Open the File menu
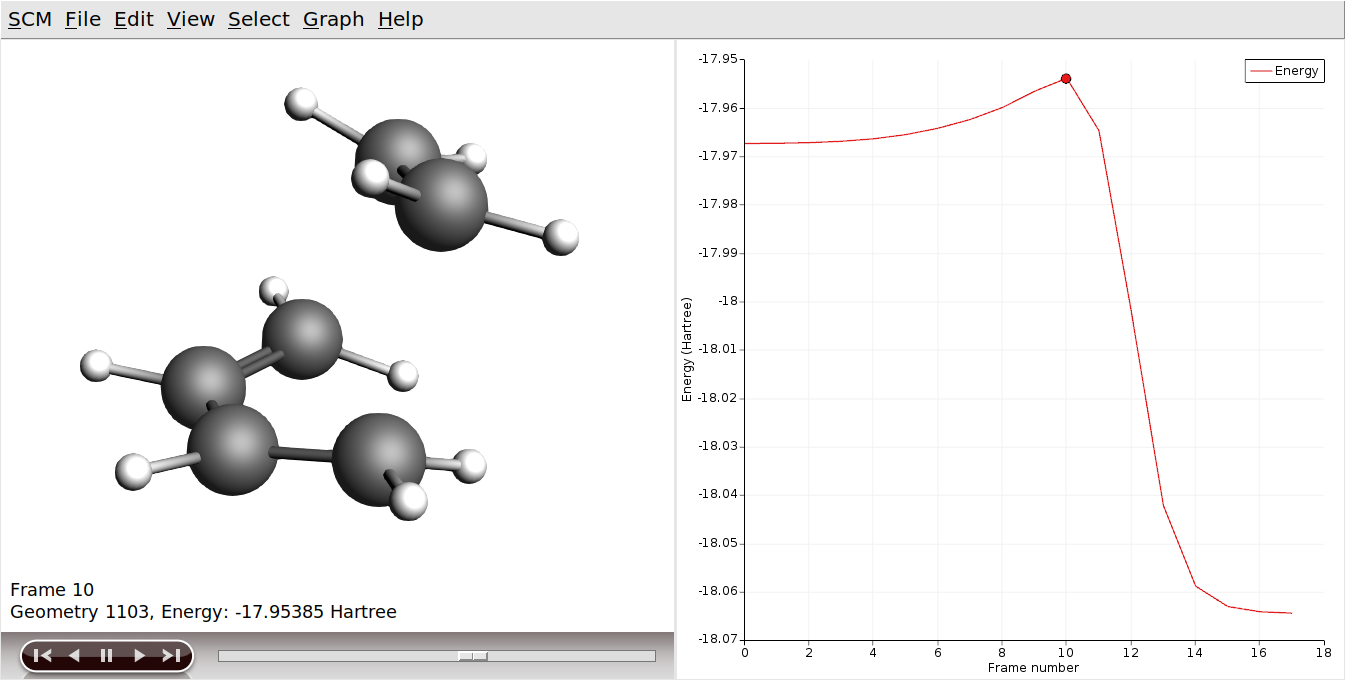The width and height of the screenshot is (1345, 680). pyautogui.click(x=83, y=19)
